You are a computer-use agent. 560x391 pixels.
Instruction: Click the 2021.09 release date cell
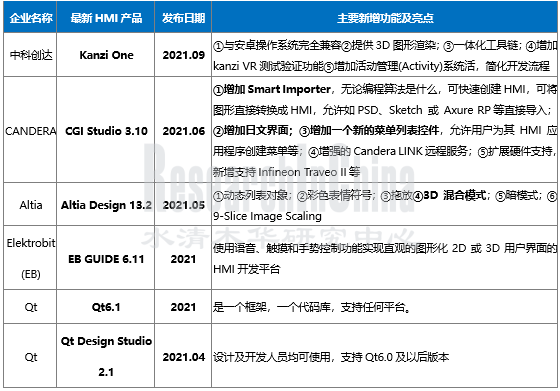[x=183, y=55]
